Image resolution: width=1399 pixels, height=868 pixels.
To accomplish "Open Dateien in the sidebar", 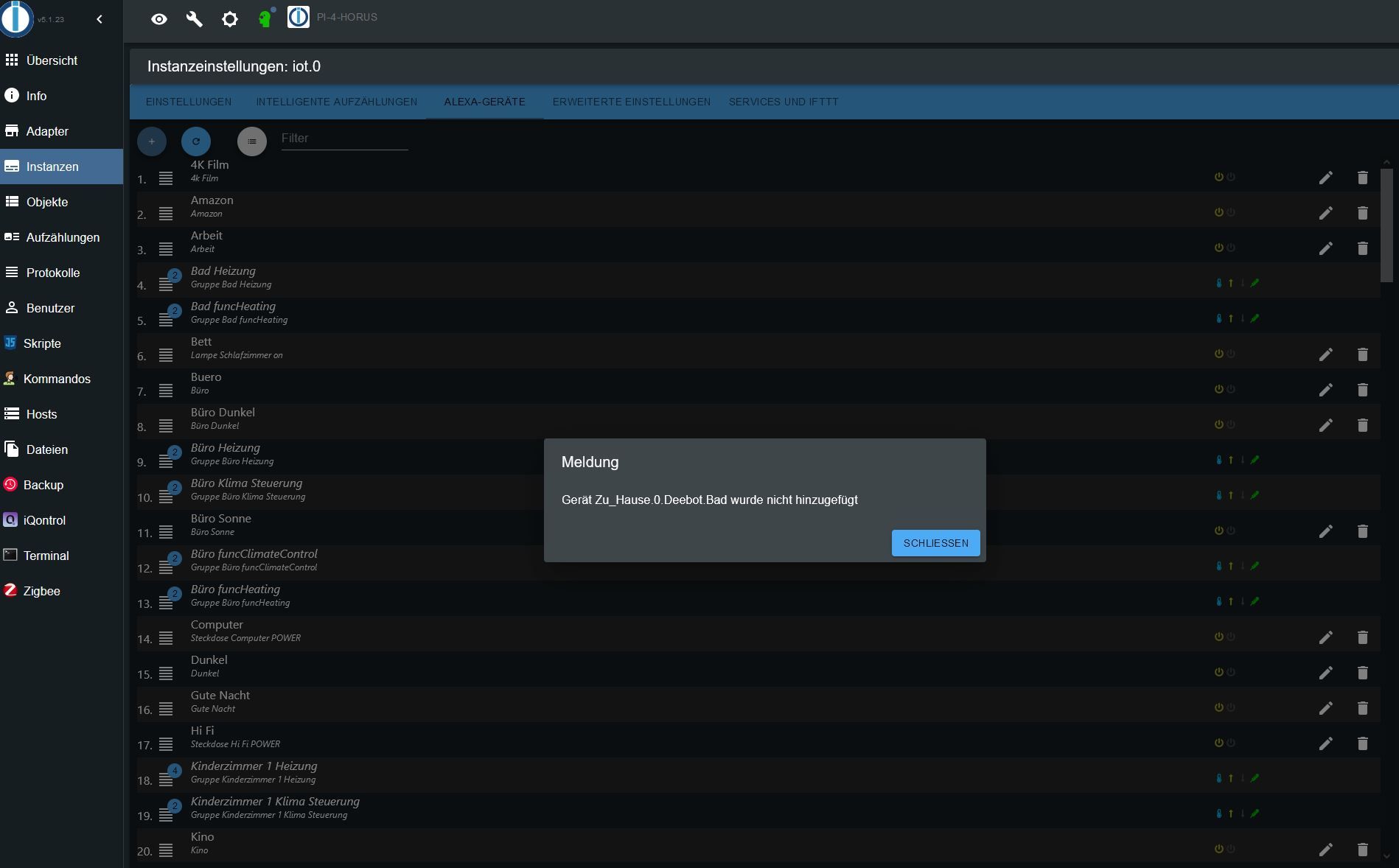I will point(61,449).
